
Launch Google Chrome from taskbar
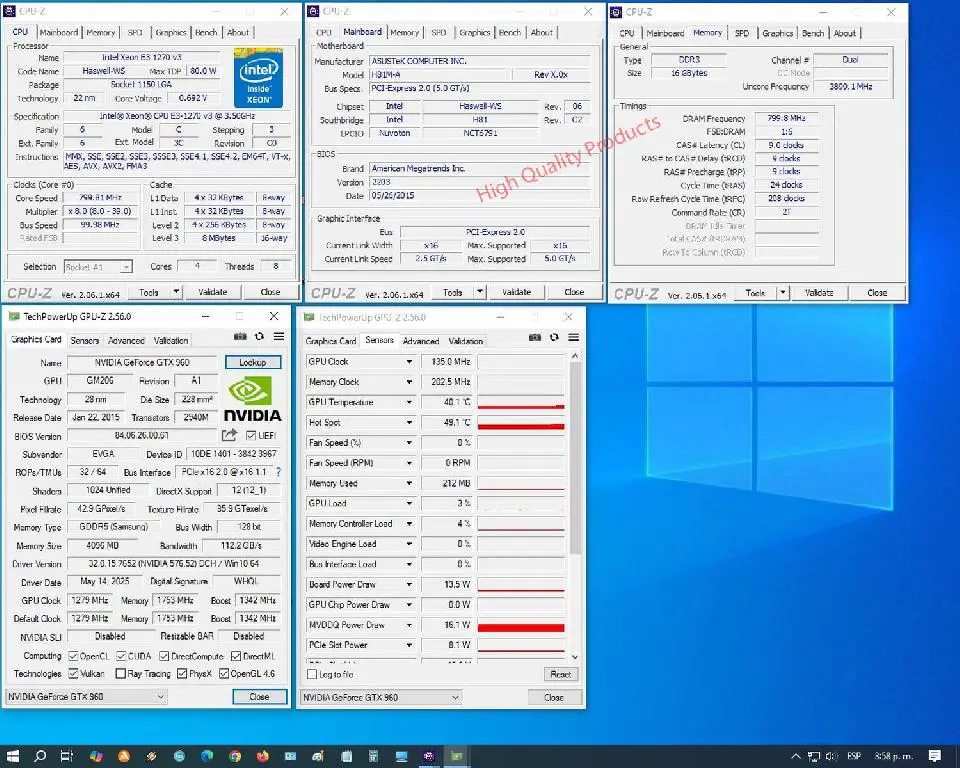tap(235, 756)
